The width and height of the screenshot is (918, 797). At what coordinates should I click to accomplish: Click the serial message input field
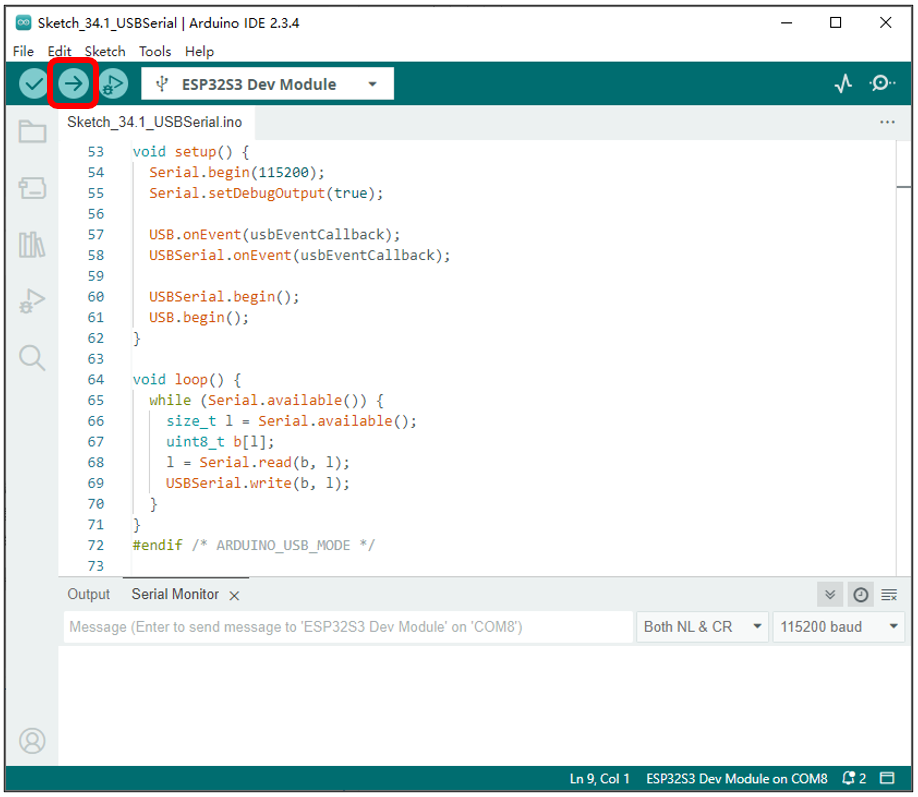click(348, 627)
